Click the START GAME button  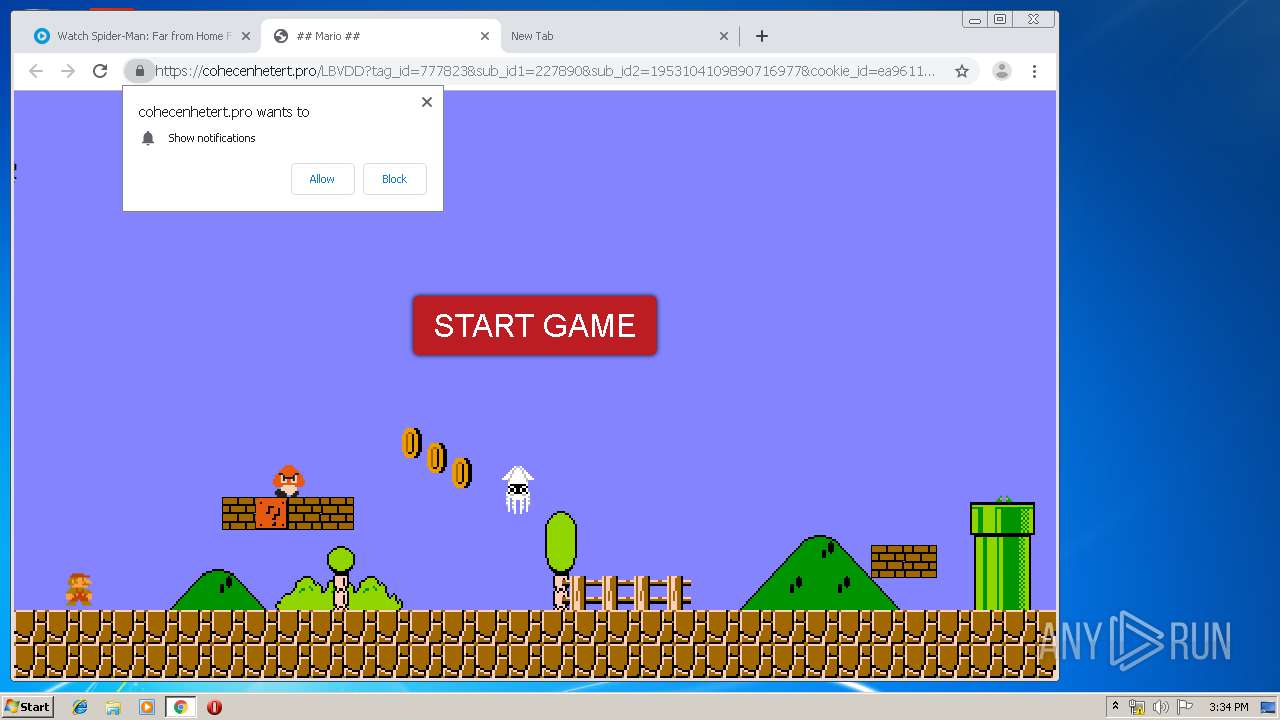point(535,325)
